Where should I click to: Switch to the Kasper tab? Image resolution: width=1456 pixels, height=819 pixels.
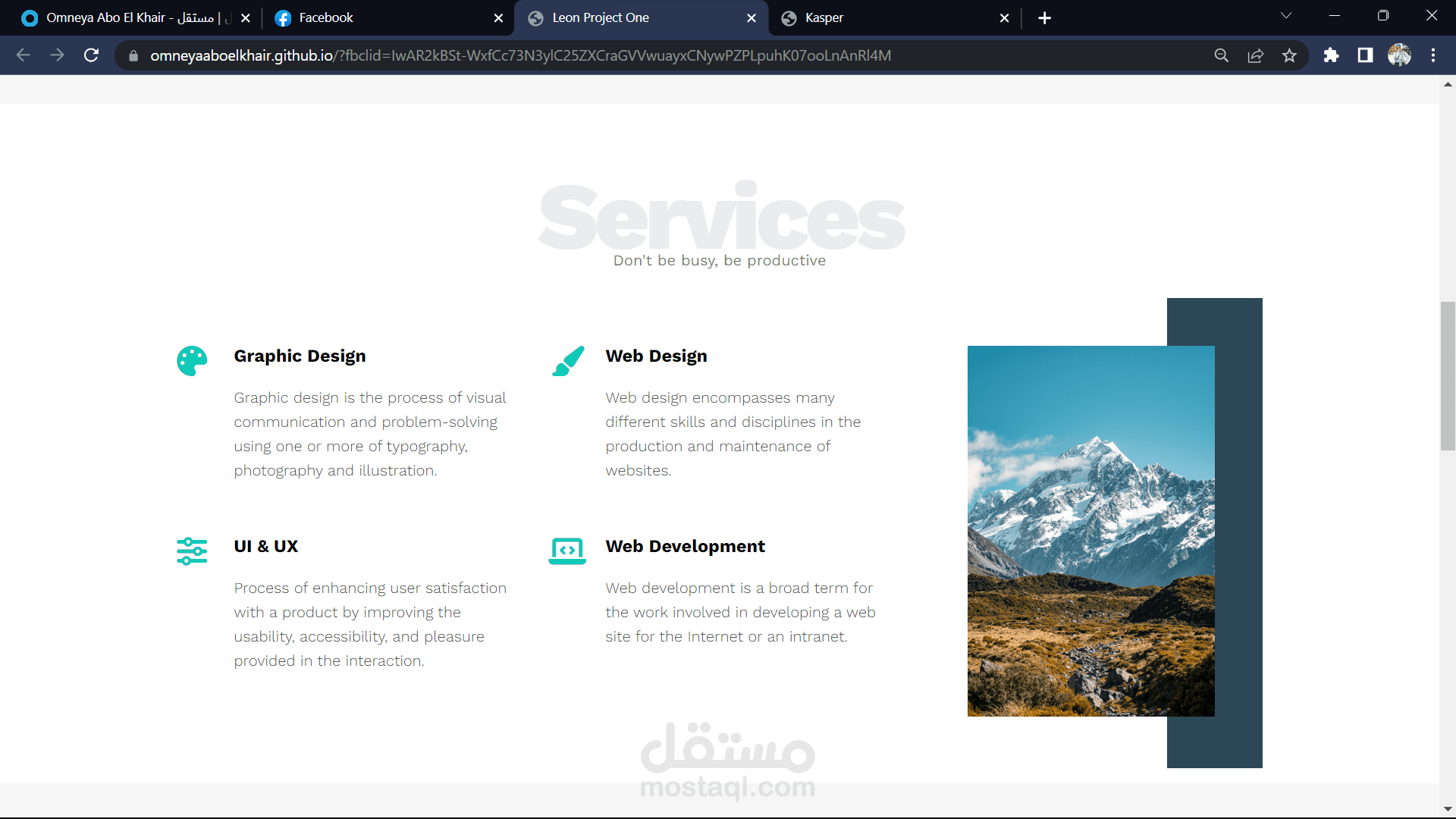824,17
